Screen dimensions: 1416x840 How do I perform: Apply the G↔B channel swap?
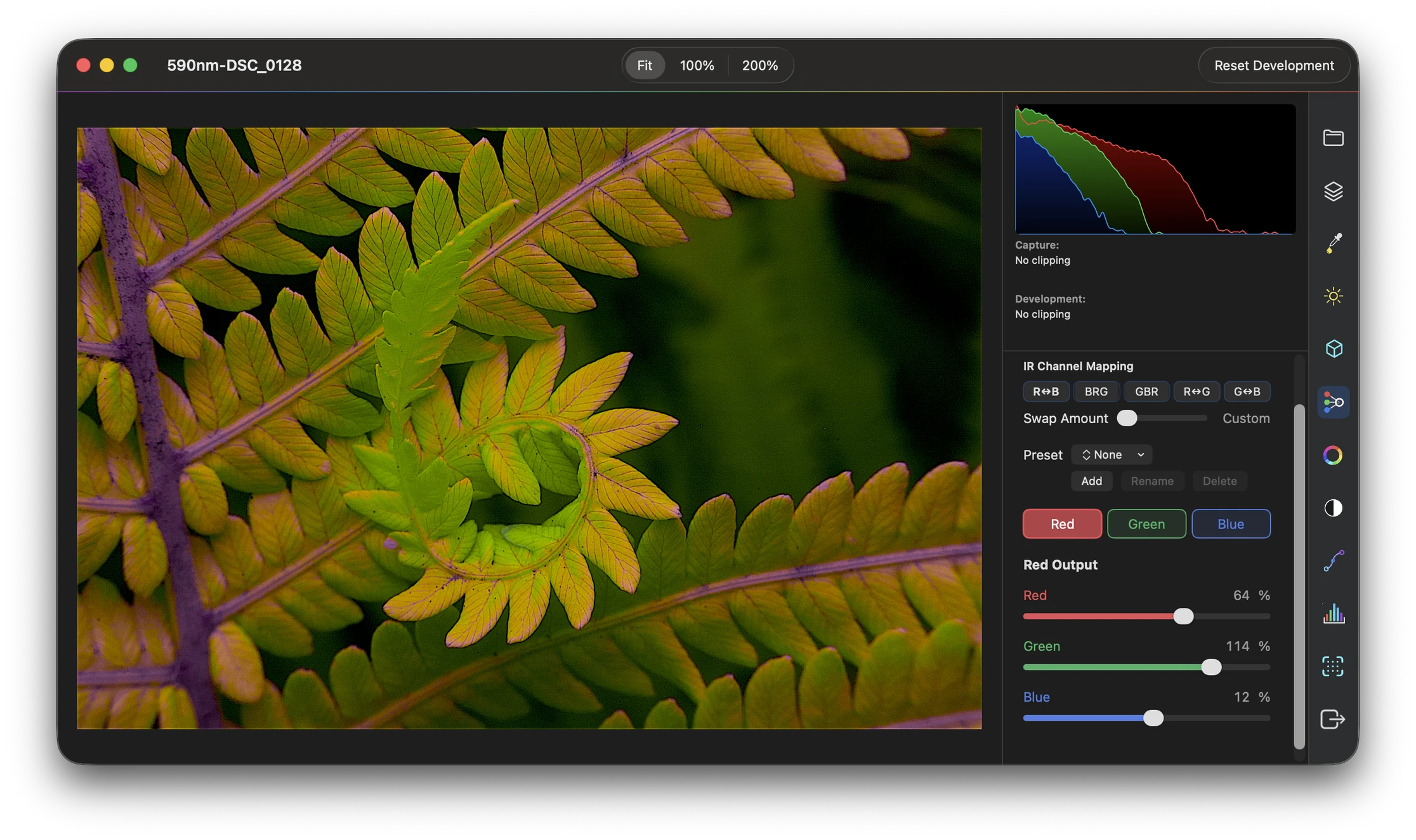click(1247, 391)
